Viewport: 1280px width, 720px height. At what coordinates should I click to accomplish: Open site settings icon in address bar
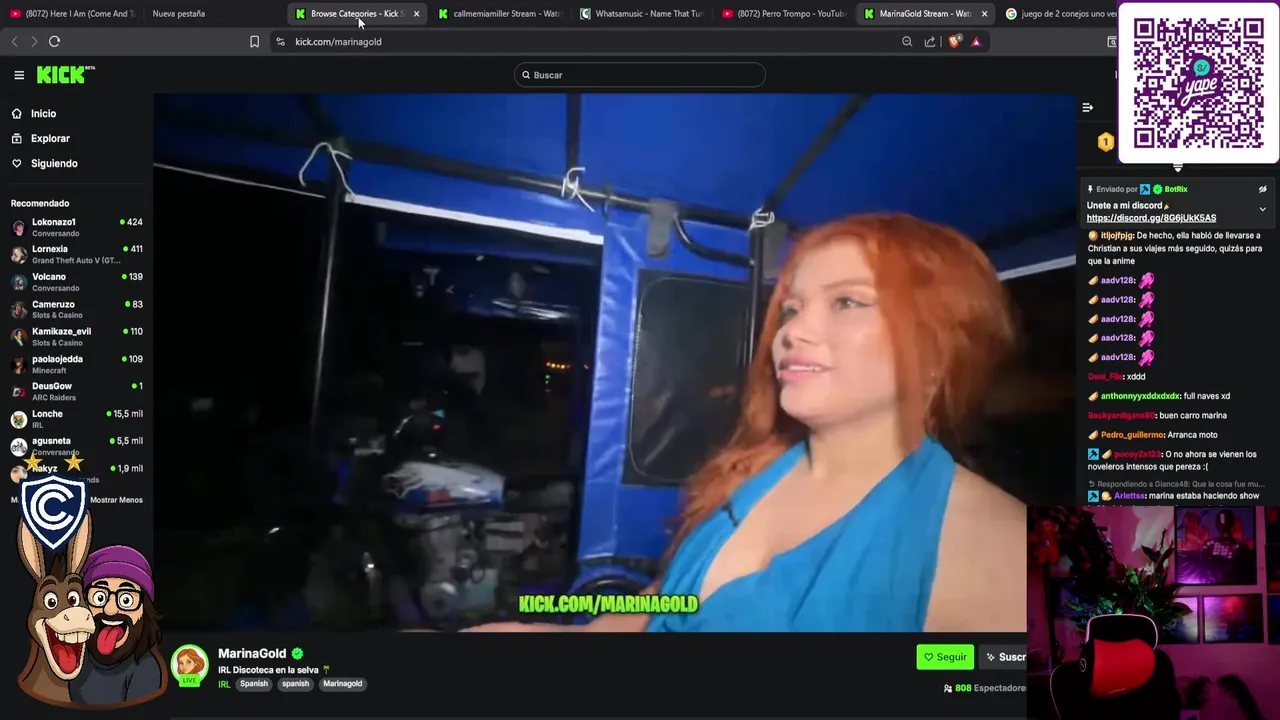pos(280,42)
